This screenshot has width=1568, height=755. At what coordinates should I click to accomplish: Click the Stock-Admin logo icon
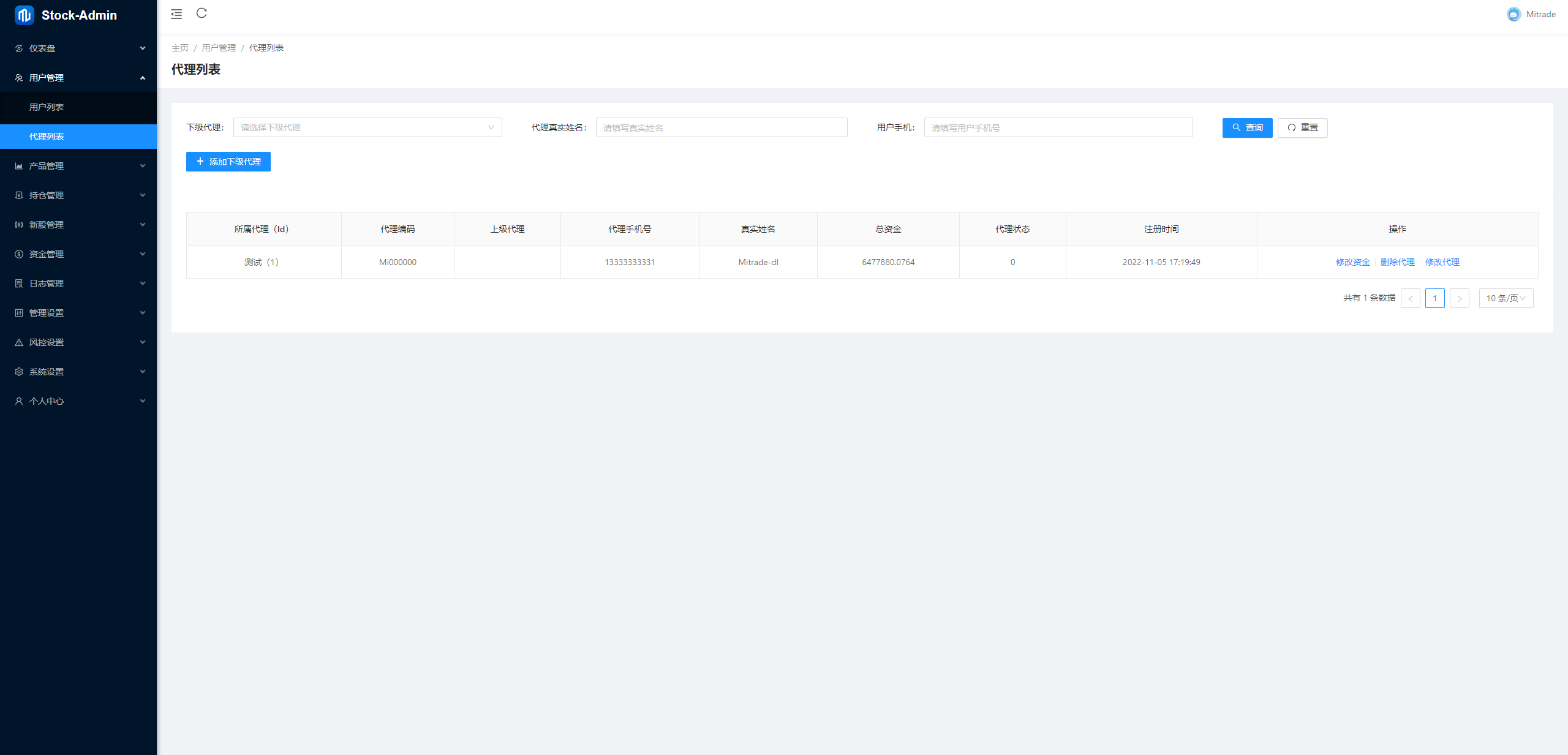(x=24, y=15)
